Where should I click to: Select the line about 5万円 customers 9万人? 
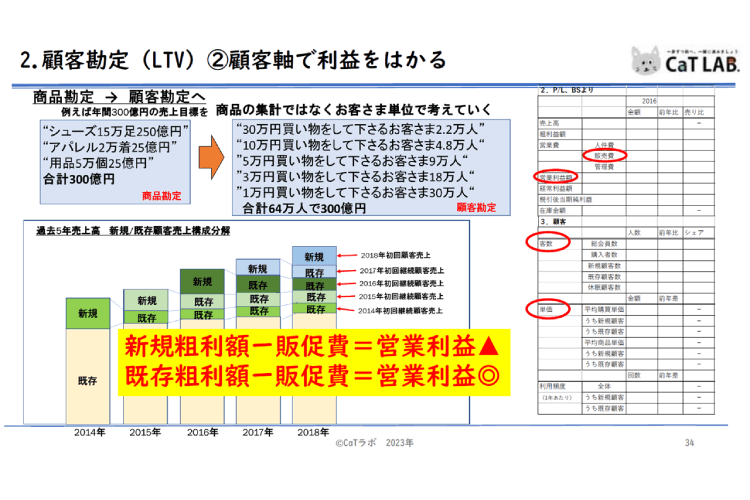[x=352, y=161]
